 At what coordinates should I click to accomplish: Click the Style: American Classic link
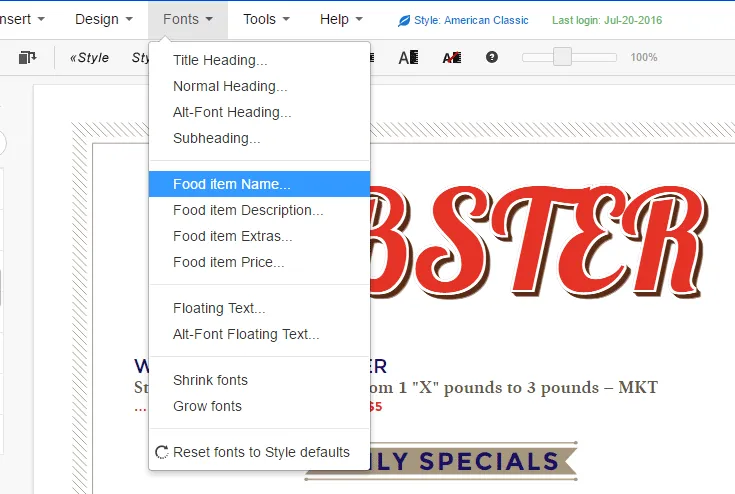pyautogui.click(x=471, y=21)
